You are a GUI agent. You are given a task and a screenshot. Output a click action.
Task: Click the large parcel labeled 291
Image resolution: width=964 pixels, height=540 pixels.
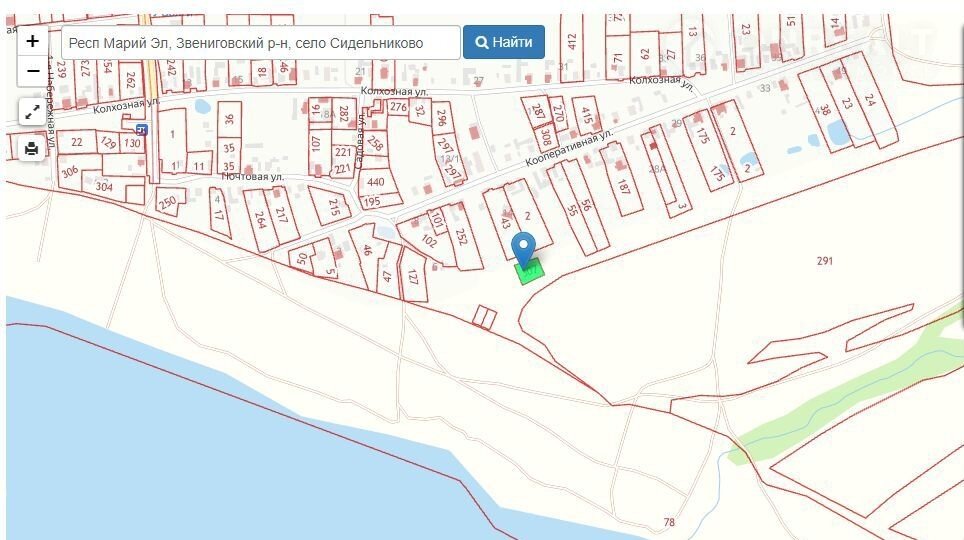coord(824,261)
